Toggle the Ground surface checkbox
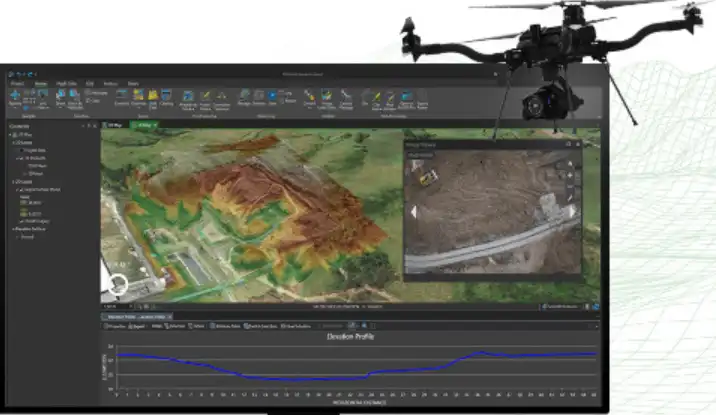The image size is (716, 415). [x=18, y=237]
